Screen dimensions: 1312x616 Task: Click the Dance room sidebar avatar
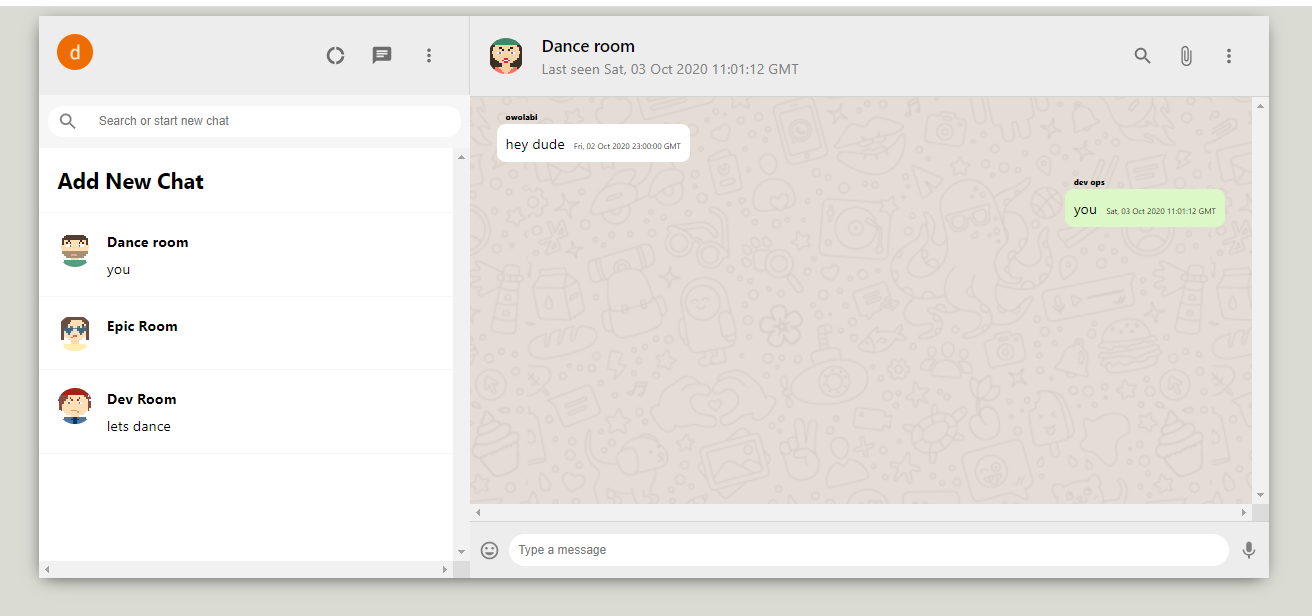tap(75, 250)
